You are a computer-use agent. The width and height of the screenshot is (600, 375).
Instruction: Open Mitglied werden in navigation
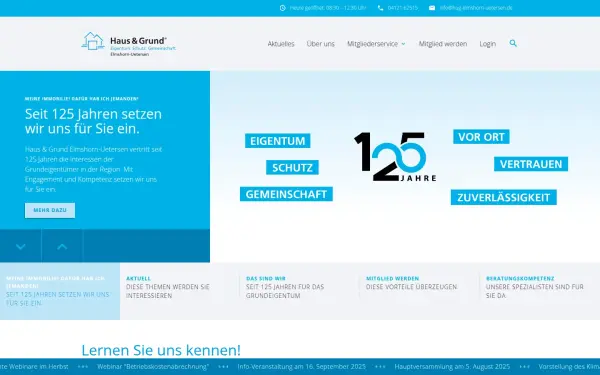pyautogui.click(x=443, y=44)
